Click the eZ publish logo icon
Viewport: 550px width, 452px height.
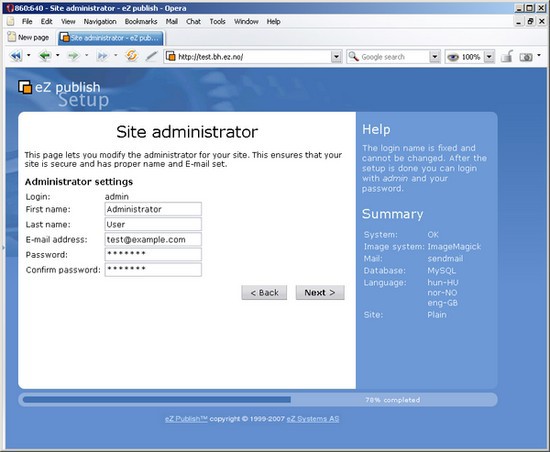[x=25, y=87]
